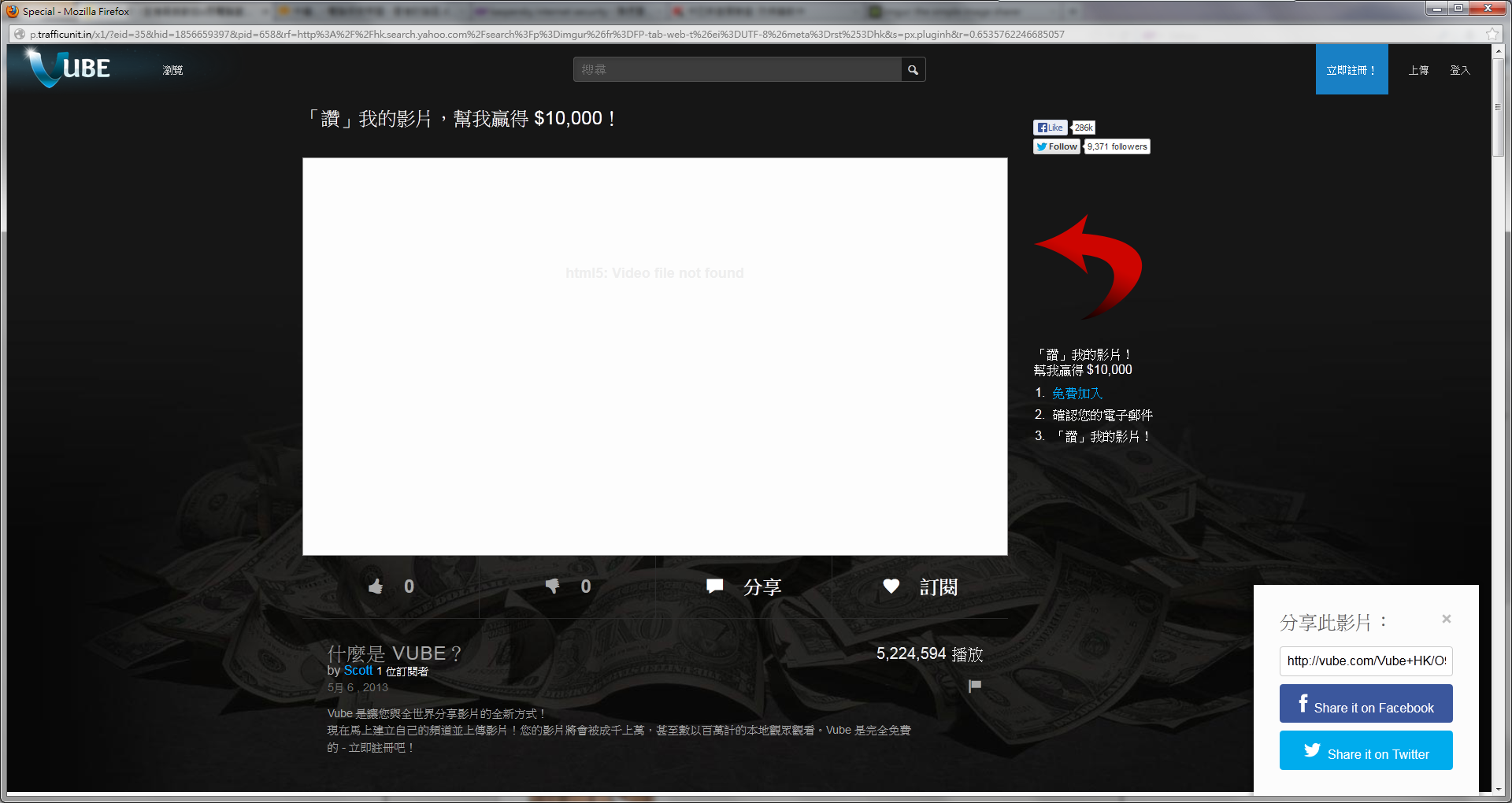Viewport: 1512px width, 803px height.
Task: Open the author Scott link
Action: (x=358, y=671)
